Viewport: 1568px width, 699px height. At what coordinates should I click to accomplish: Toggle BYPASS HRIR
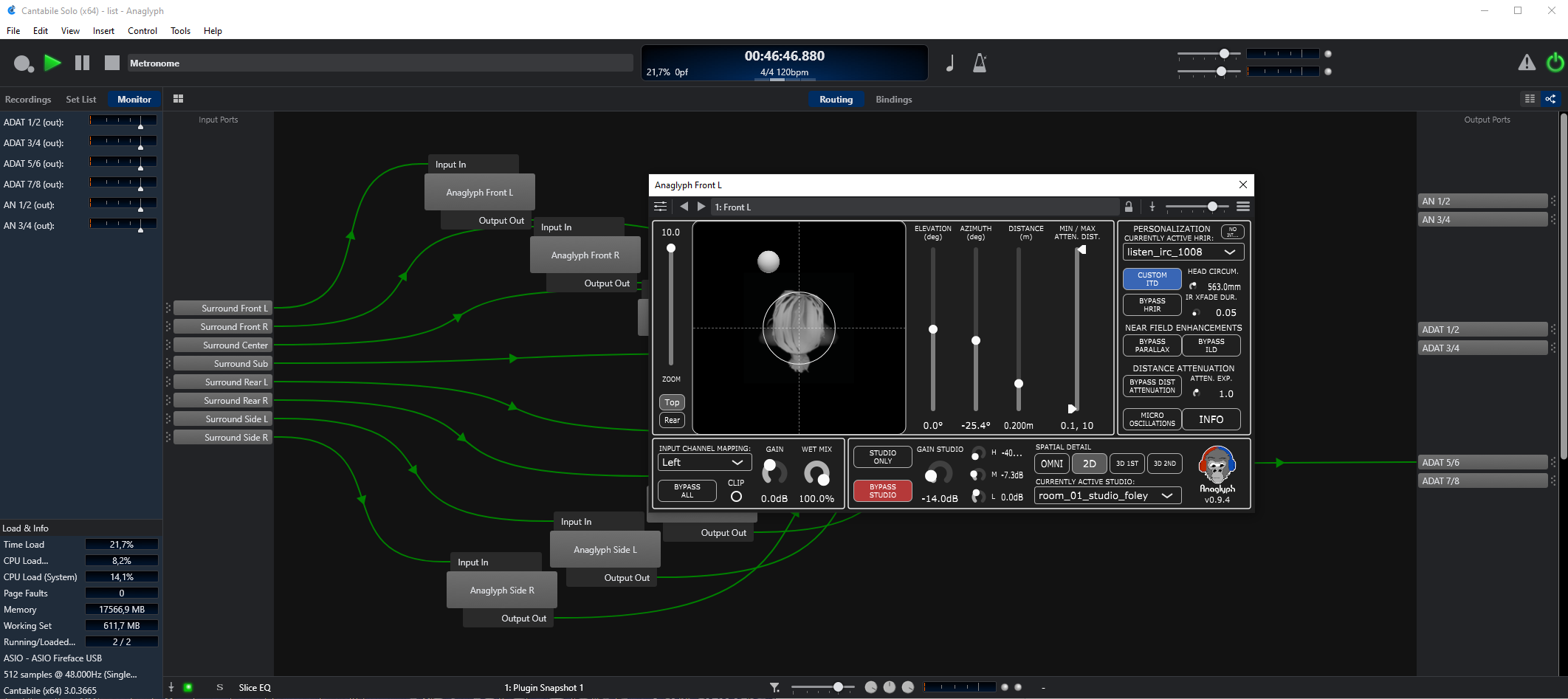click(1152, 305)
